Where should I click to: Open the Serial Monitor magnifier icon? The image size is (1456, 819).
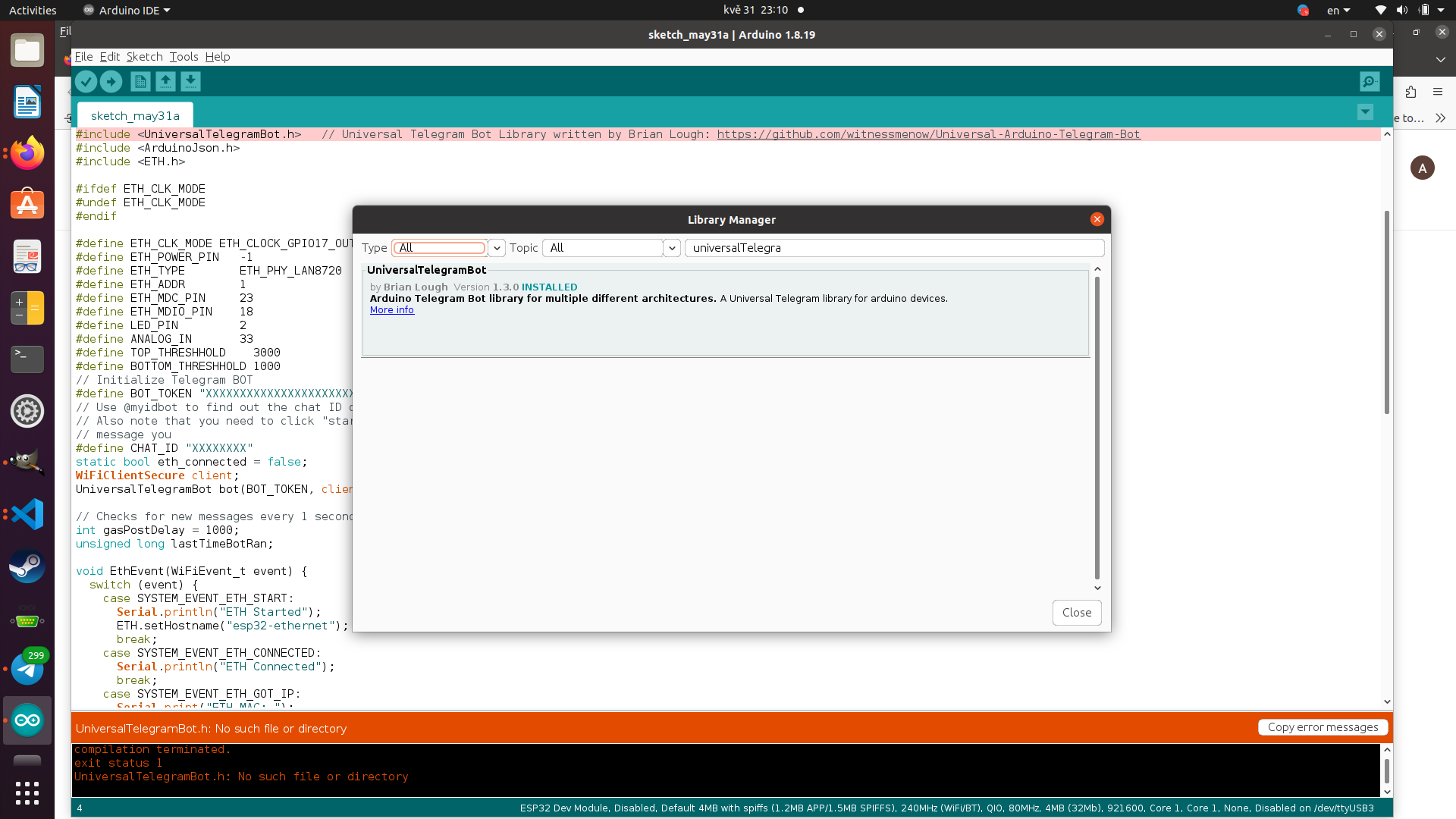point(1369,82)
